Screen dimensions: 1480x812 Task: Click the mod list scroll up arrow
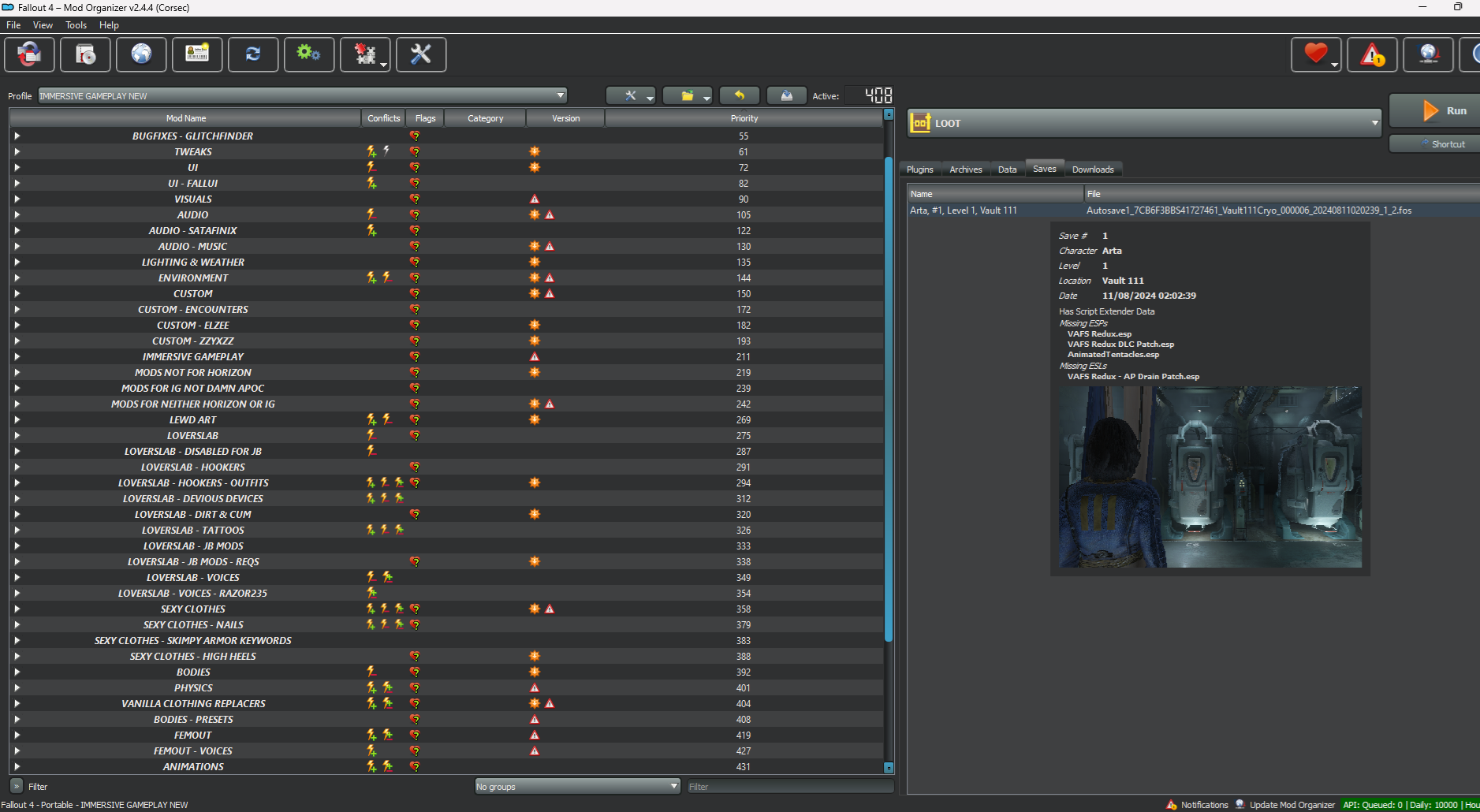click(889, 114)
